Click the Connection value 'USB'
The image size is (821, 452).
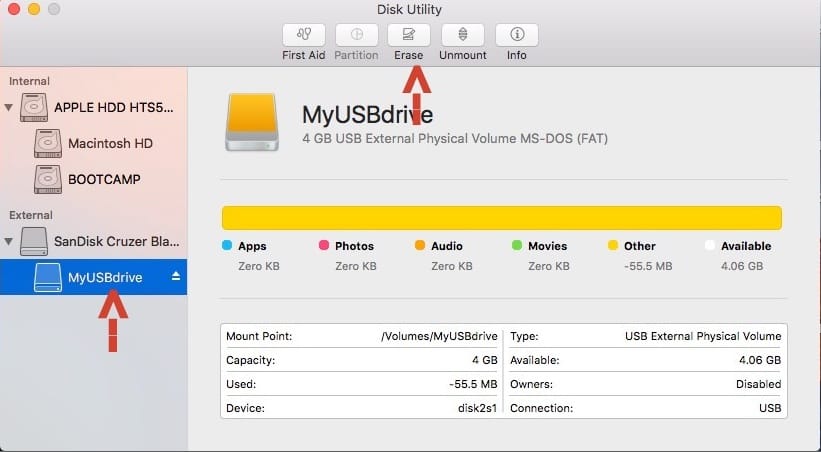point(770,408)
